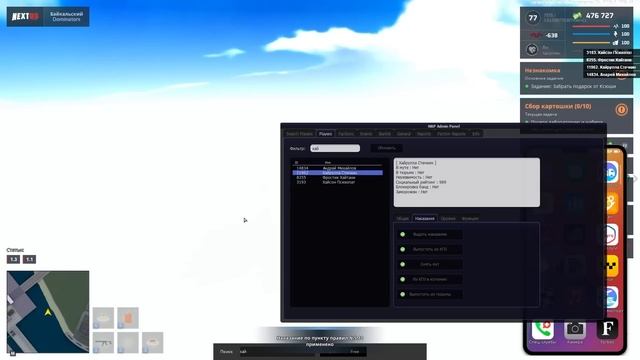The width and height of the screenshot is (640, 360).
Task: Switch to the Search Players tab
Action: click(299, 134)
